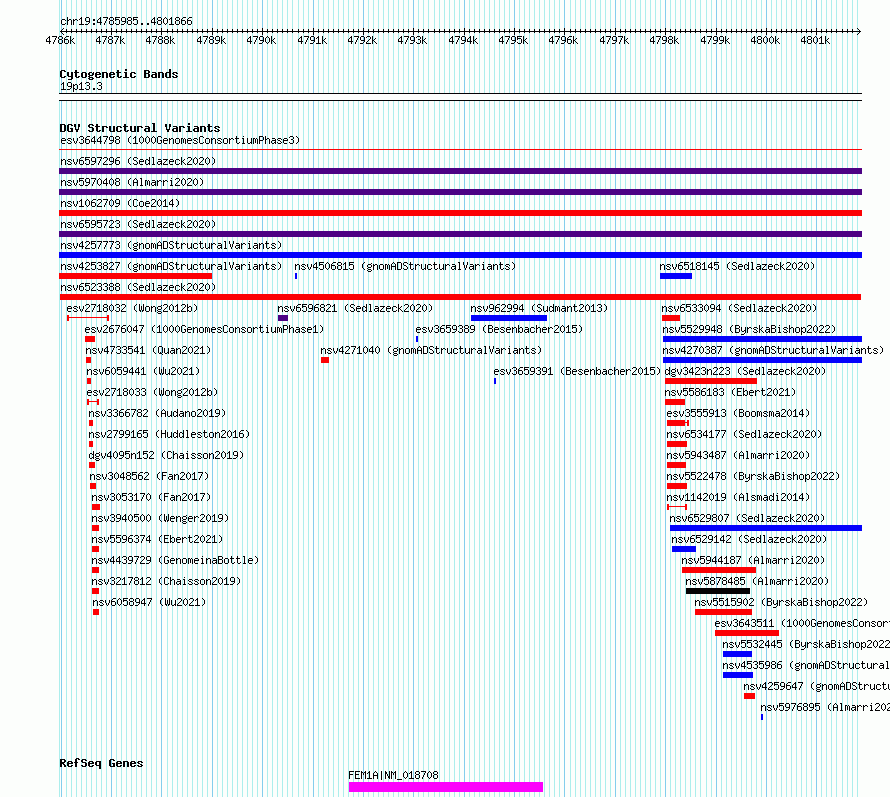This screenshot has height=797, width=890.
Task: Click the nsv5522478 (ByrskaBishop2022) label
Action: tap(753, 476)
